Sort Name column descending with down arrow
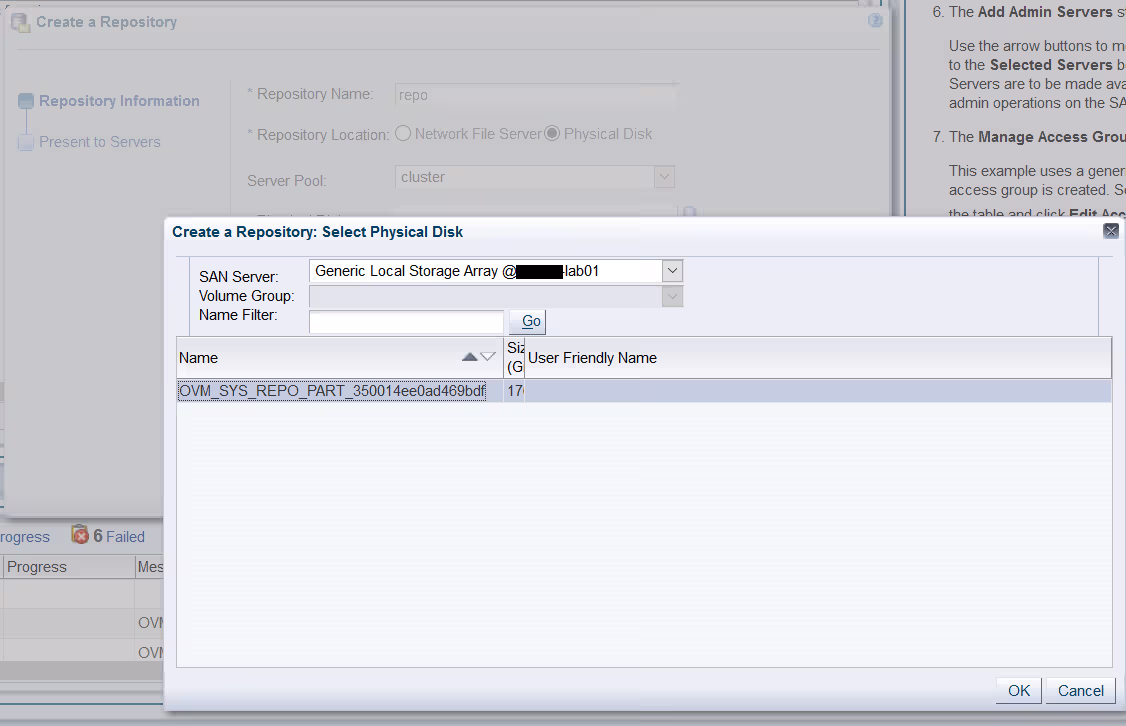Viewport: 1126px width, 726px height. coord(488,357)
